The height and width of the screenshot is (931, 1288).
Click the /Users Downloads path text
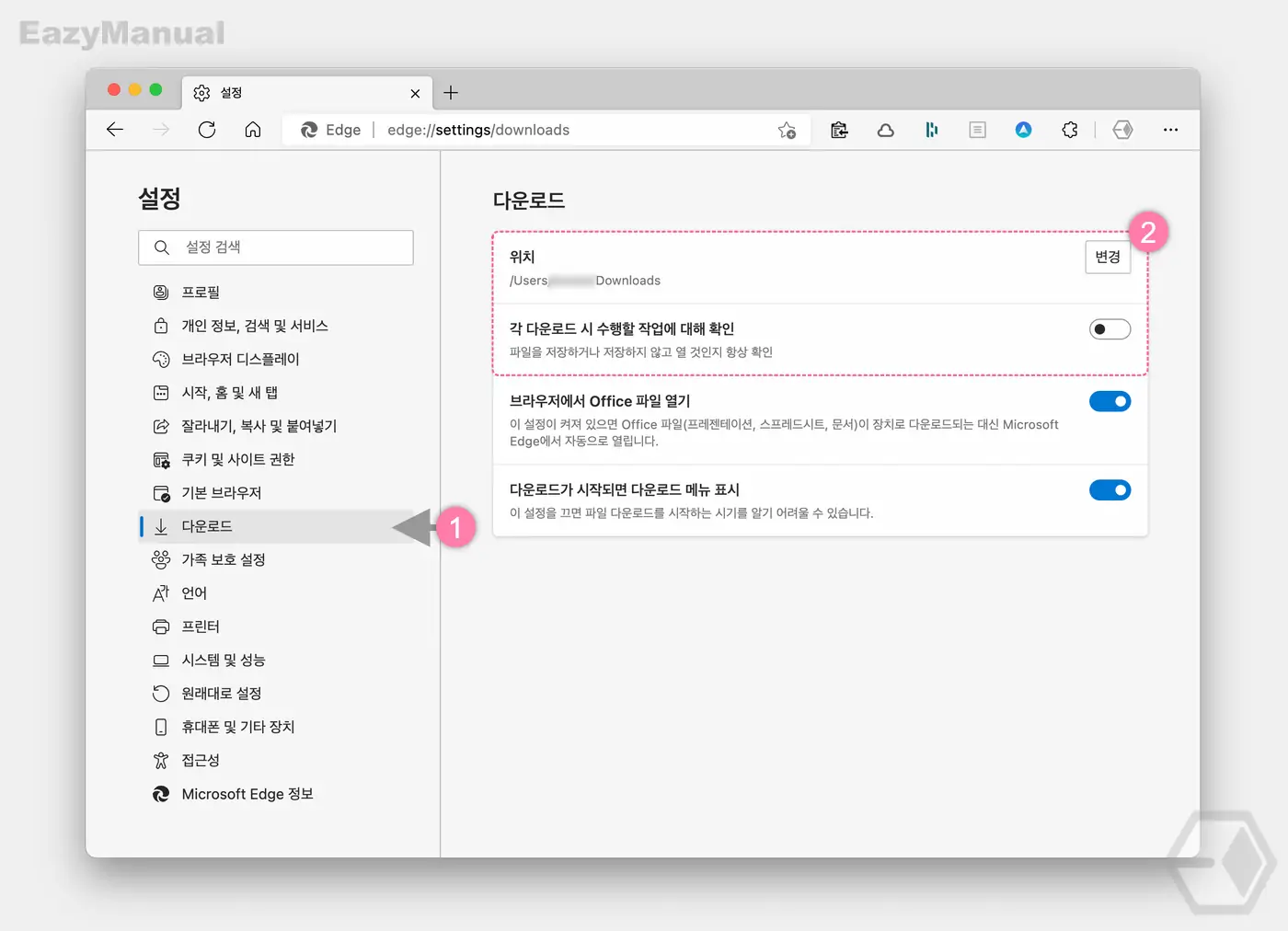pyautogui.click(x=585, y=281)
